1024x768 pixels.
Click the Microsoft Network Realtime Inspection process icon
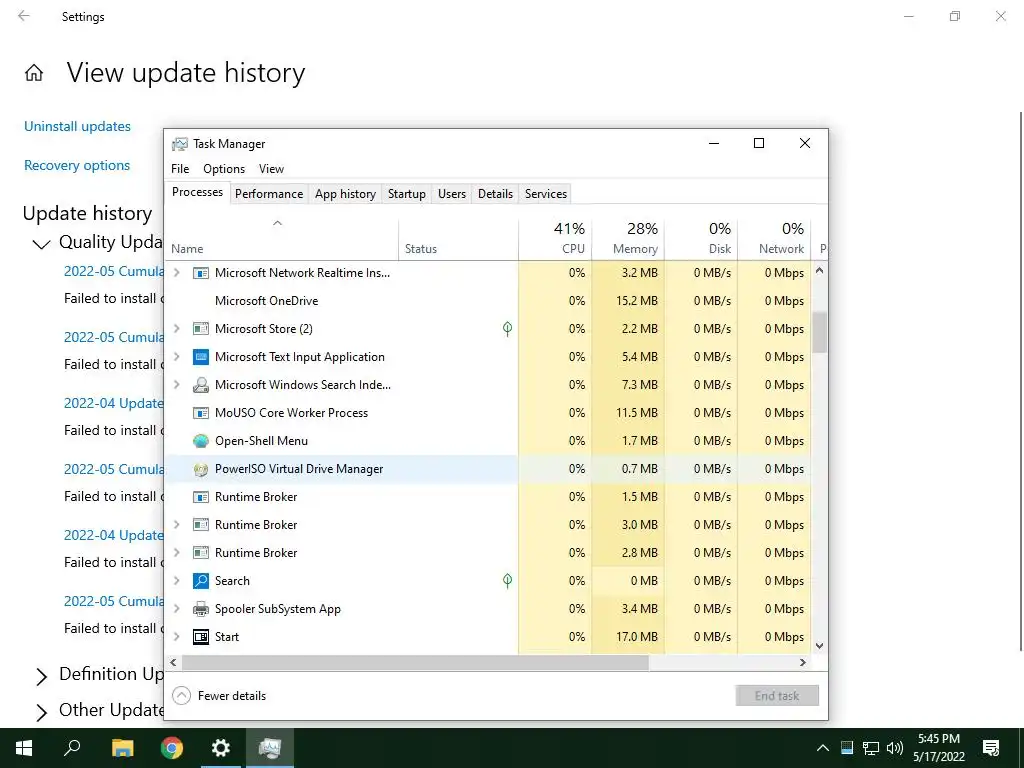pyautogui.click(x=200, y=273)
